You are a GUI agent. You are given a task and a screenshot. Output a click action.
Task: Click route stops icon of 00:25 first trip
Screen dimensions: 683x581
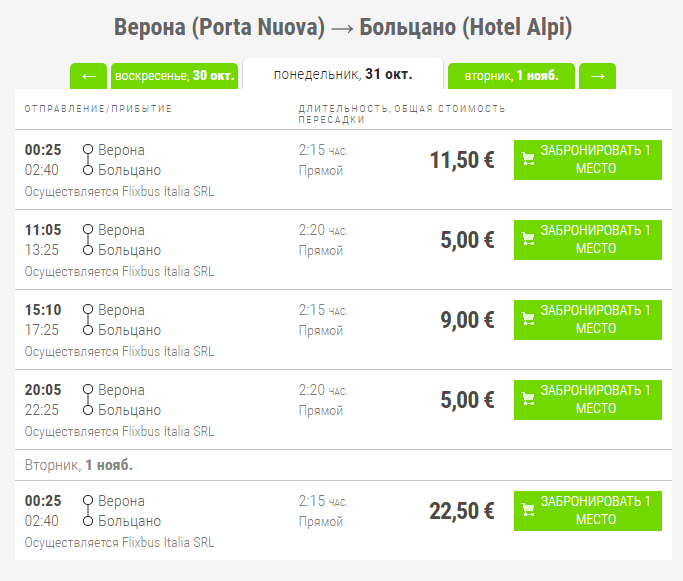pyautogui.click(x=88, y=160)
